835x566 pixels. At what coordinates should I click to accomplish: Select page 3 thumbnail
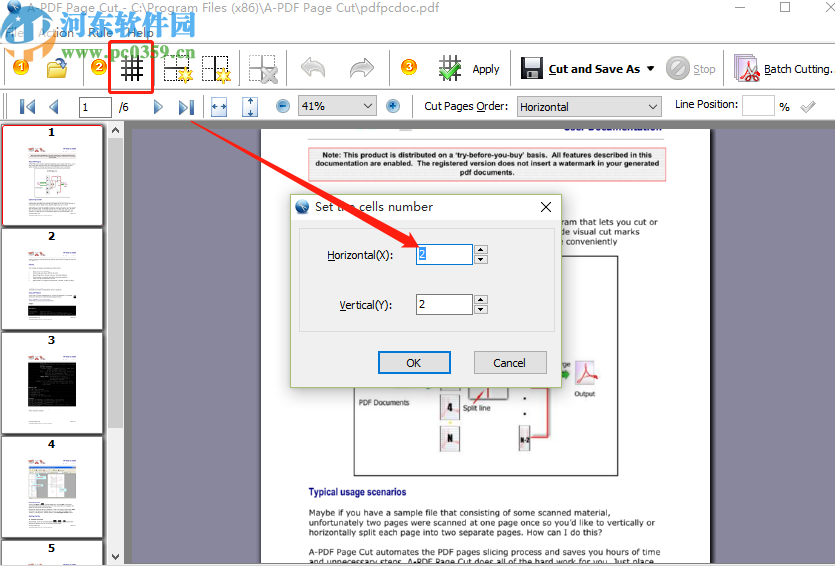coord(52,383)
